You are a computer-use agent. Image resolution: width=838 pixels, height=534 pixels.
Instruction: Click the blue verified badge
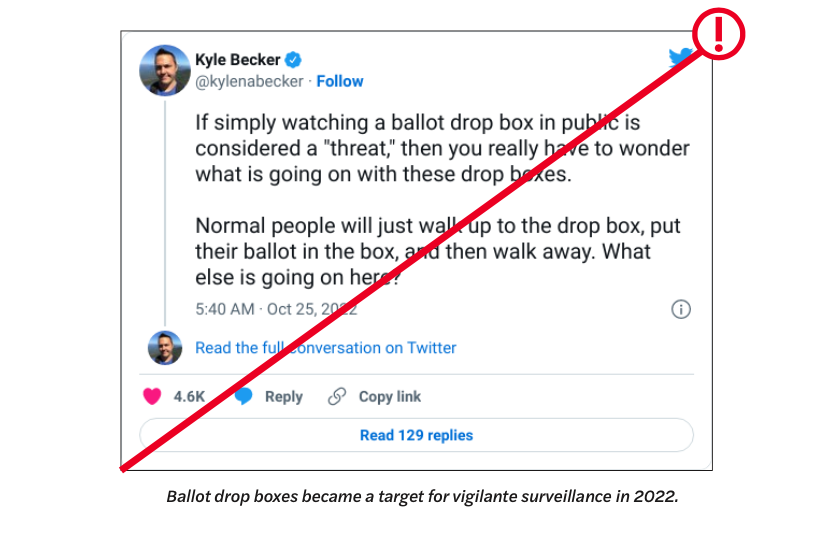pos(296,59)
